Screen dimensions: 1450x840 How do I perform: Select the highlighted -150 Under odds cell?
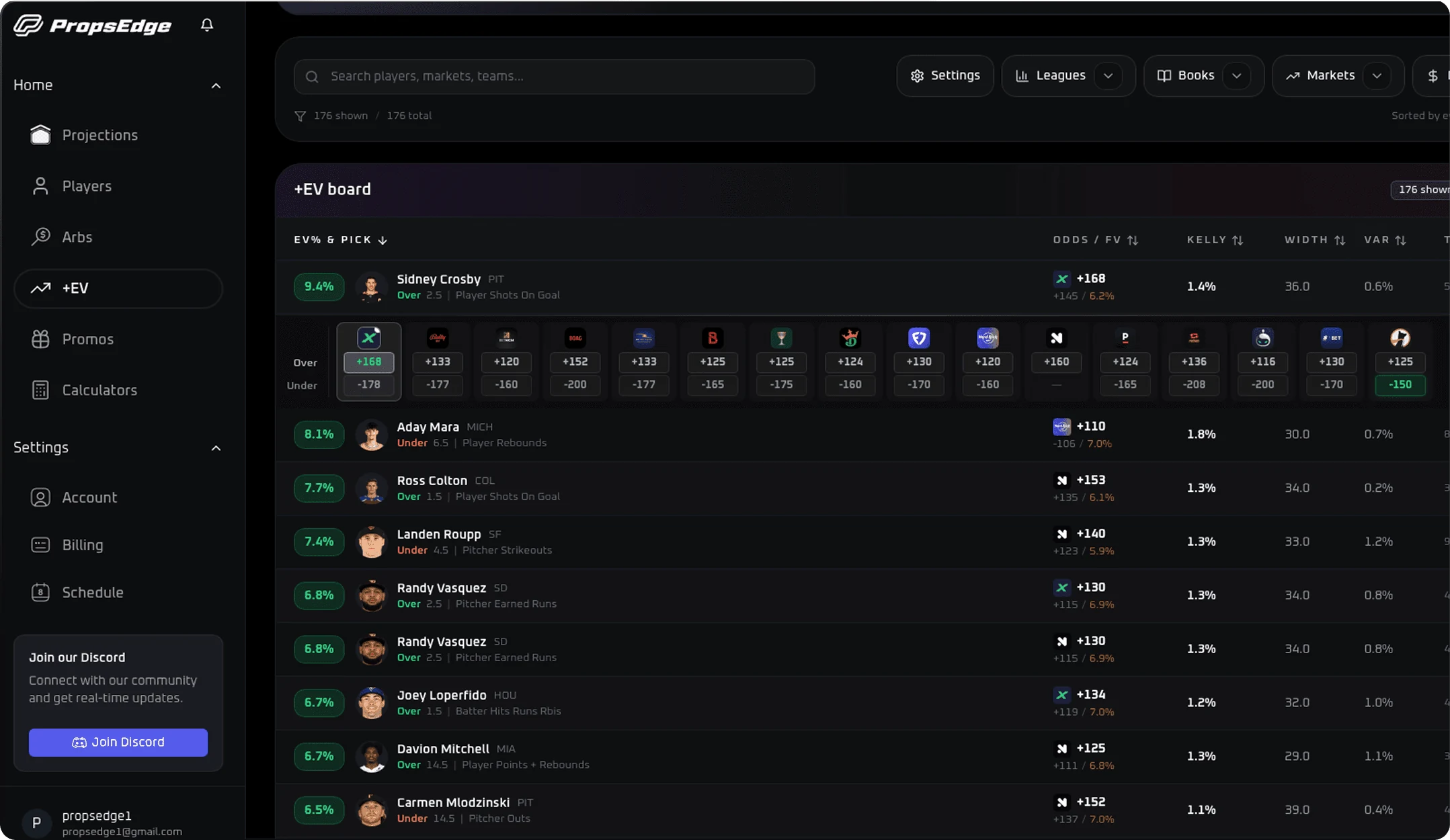point(1400,384)
